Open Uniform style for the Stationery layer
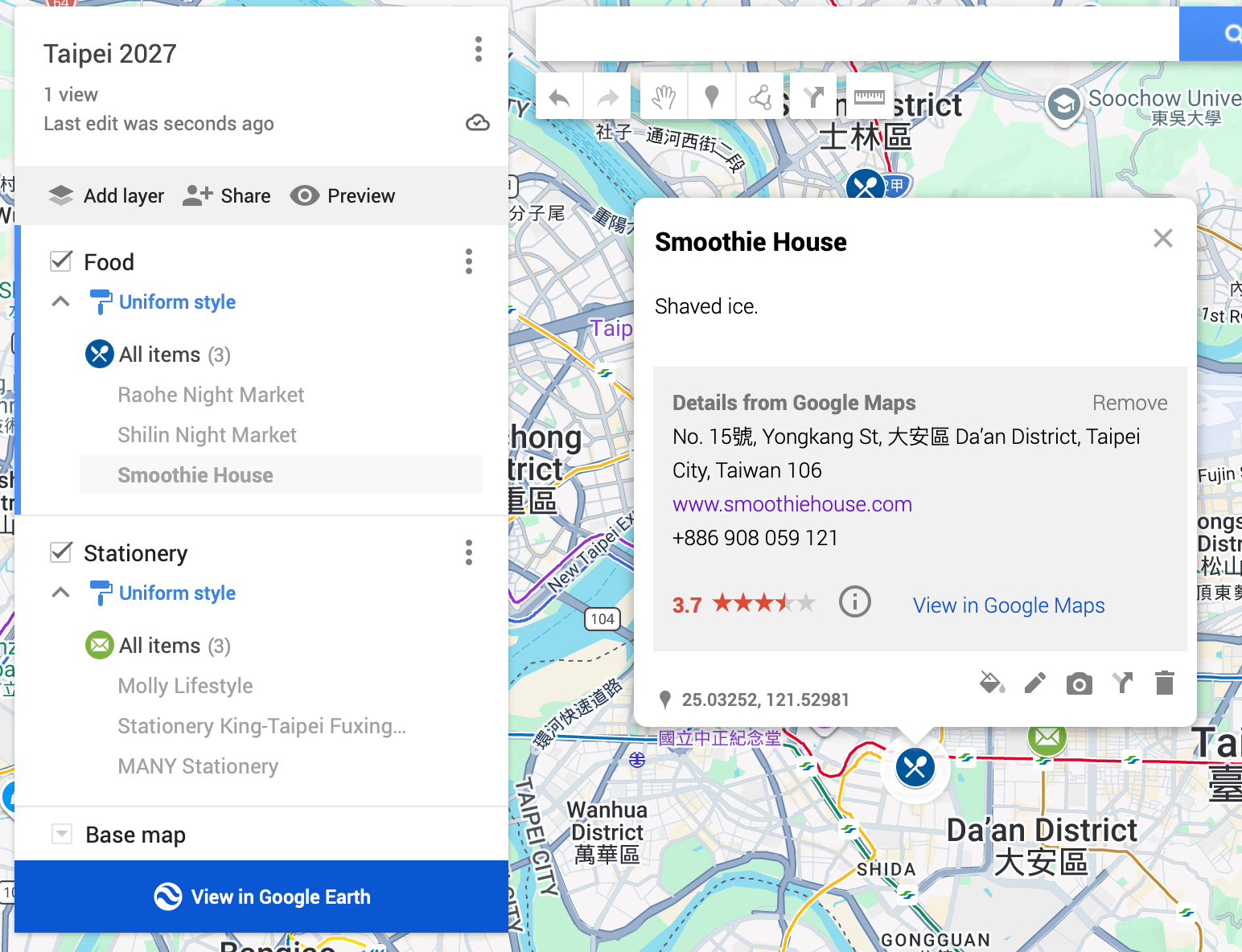The height and width of the screenshot is (952, 1242). click(x=162, y=593)
